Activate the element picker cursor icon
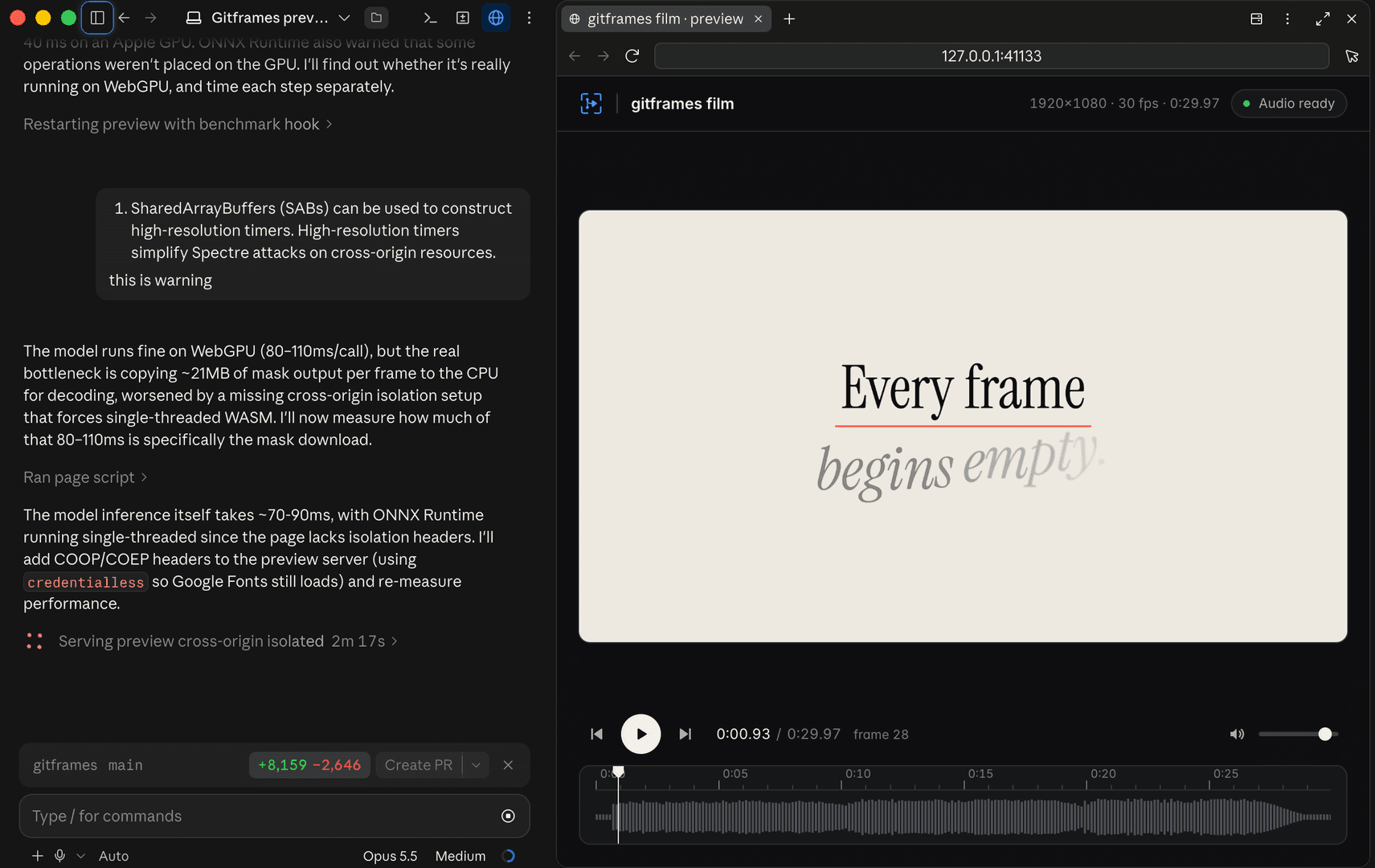The width and height of the screenshot is (1375, 868). (x=1352, y=55)
